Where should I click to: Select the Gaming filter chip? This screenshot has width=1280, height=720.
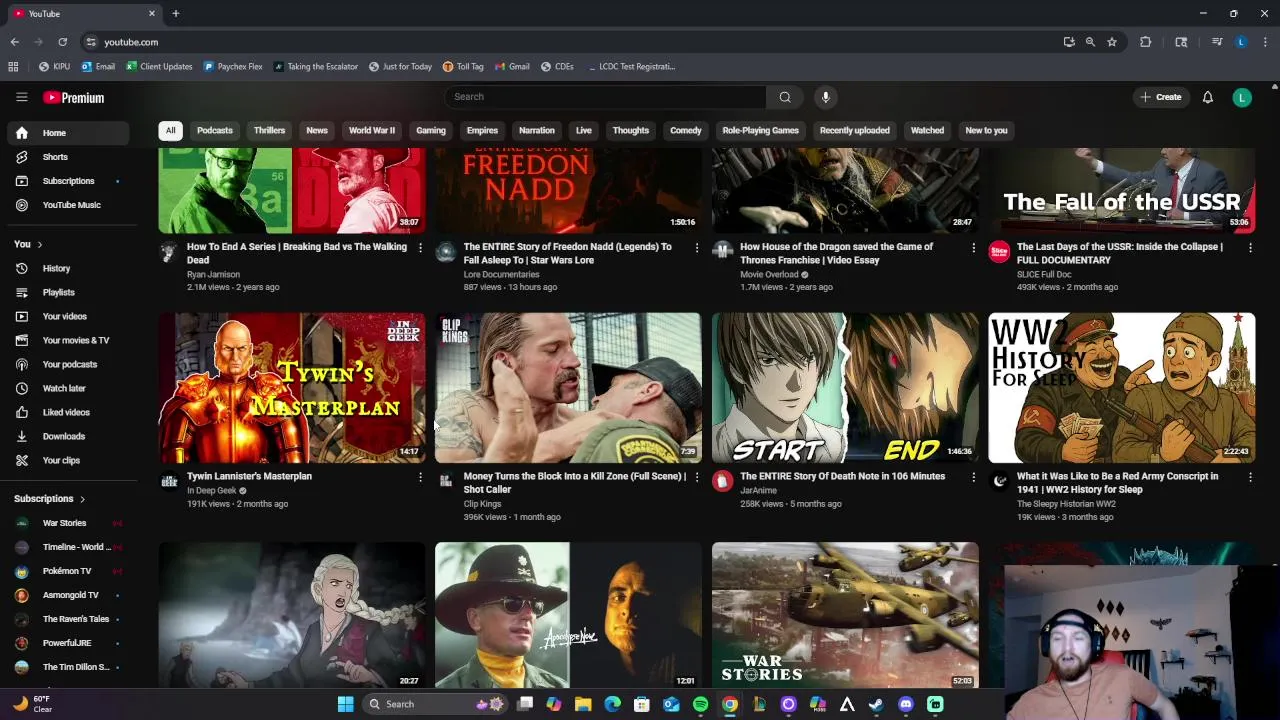point(431,130)
